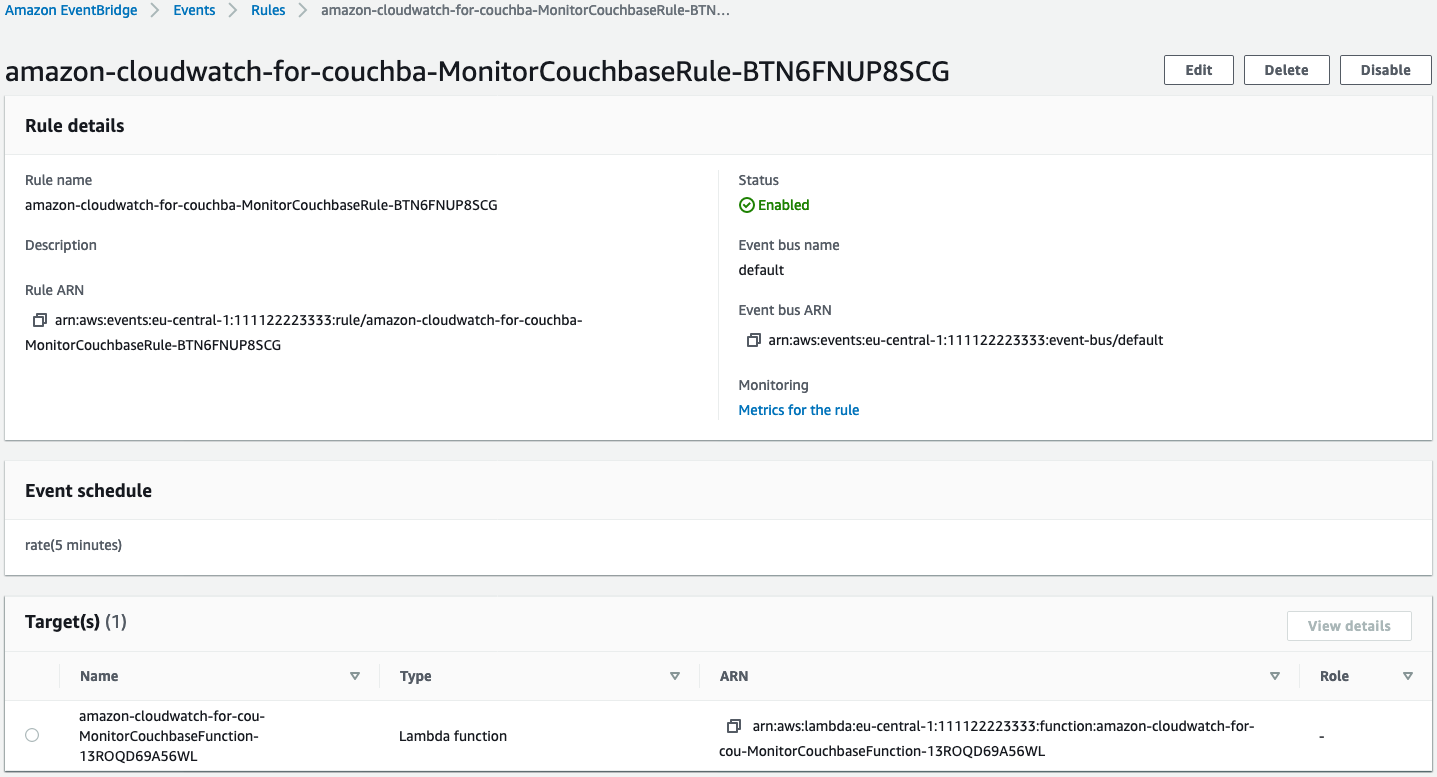Sort targets by Role column arrow
The width and height of the screenshot is (1437, 777).
tap(1408, 676)
